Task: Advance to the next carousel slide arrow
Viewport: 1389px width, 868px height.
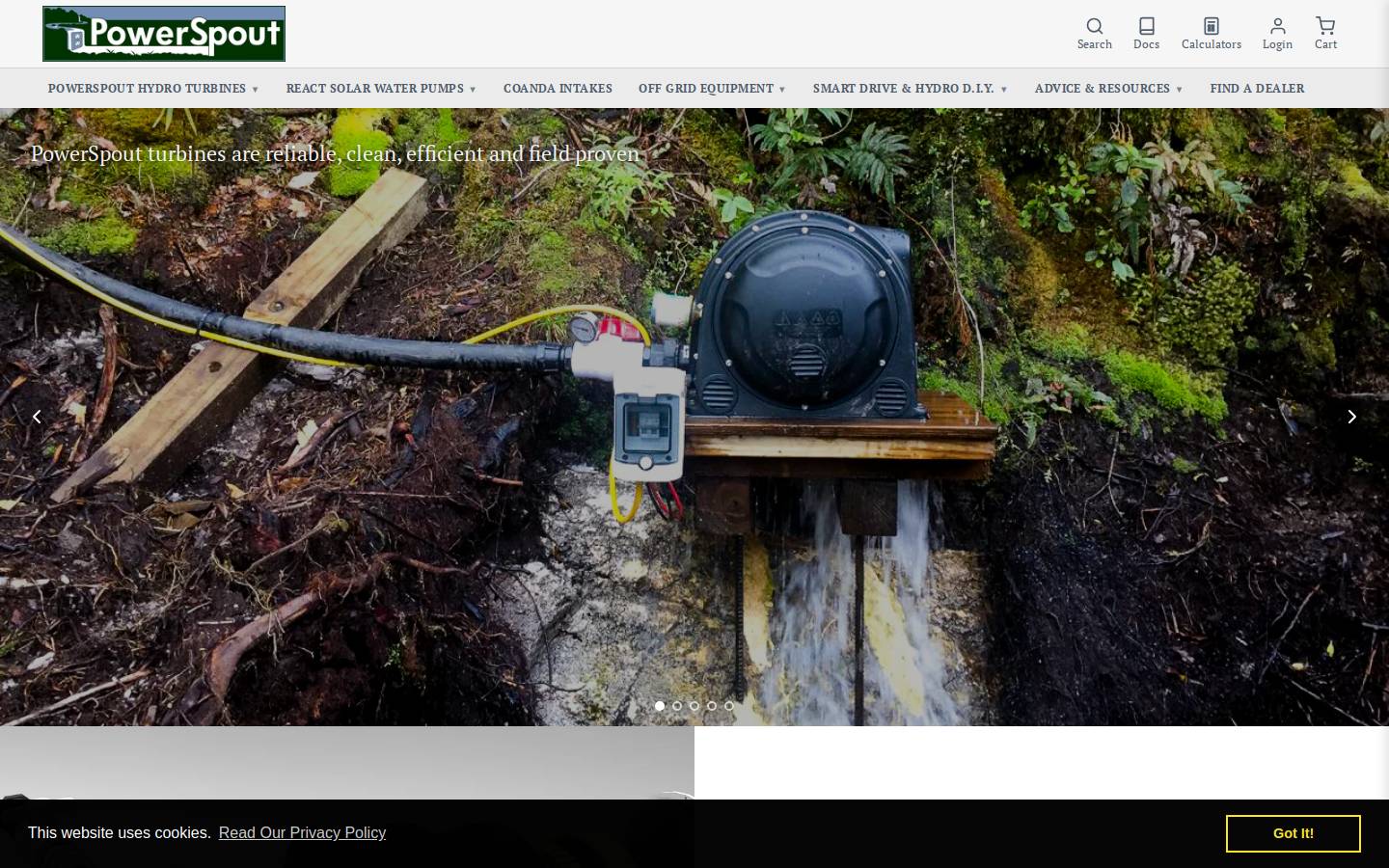Action: [1351, 417]
